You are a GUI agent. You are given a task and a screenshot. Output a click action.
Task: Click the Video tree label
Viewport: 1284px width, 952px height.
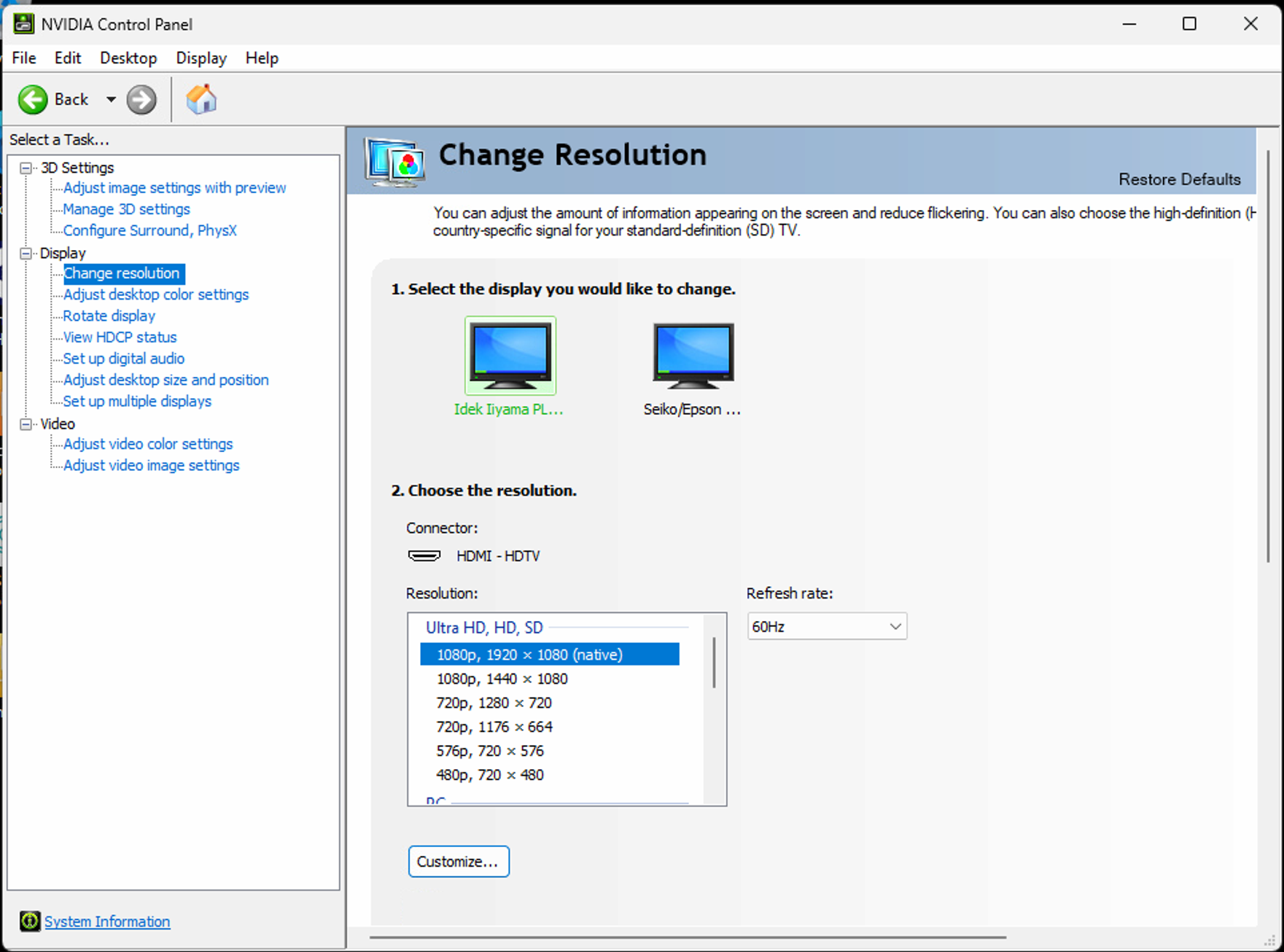tap(58, 424)
